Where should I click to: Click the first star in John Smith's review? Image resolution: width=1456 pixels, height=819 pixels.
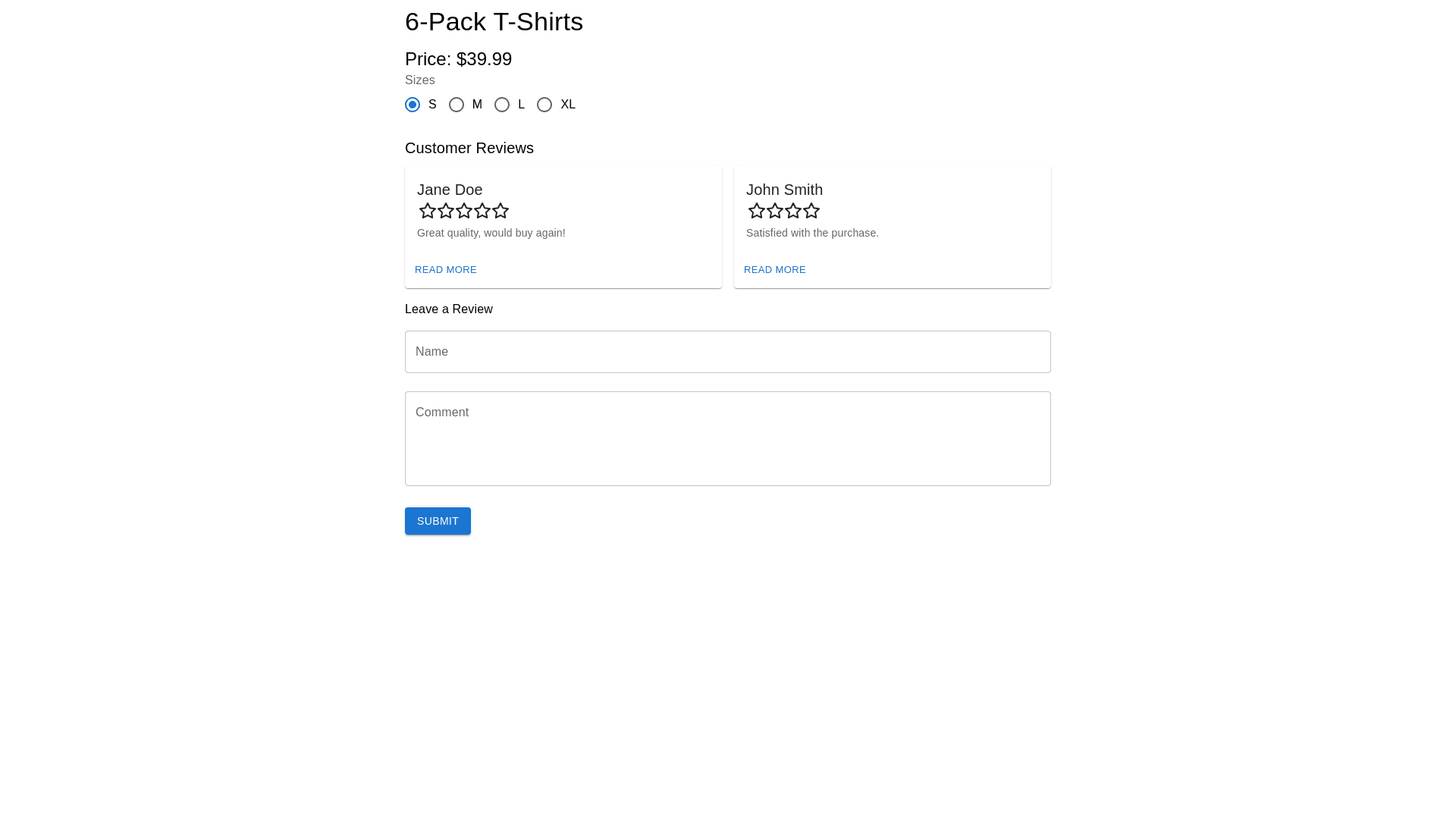point(757,211)
